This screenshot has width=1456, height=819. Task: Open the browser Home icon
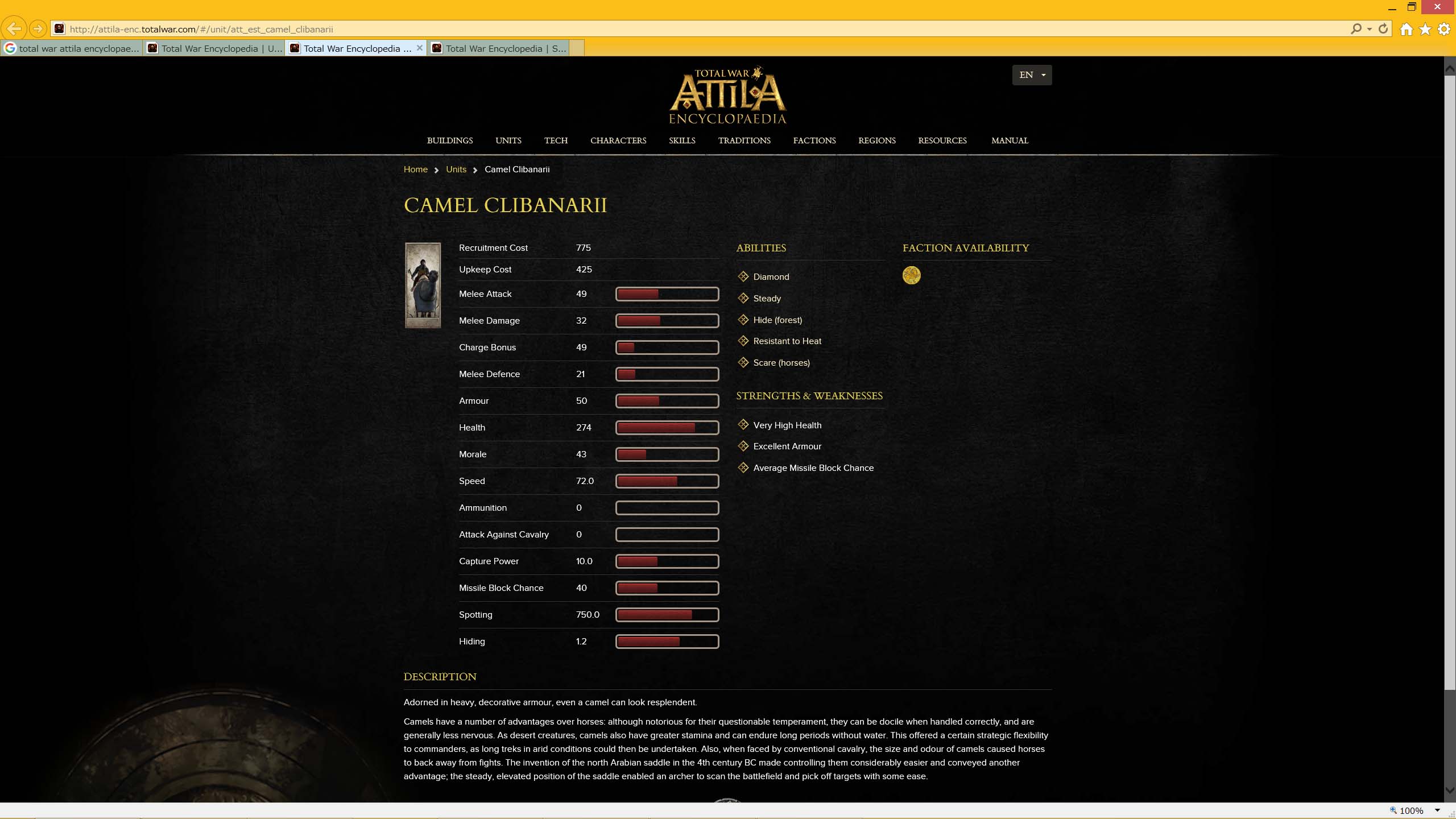pyautogui.click(x=1406, y=29)
